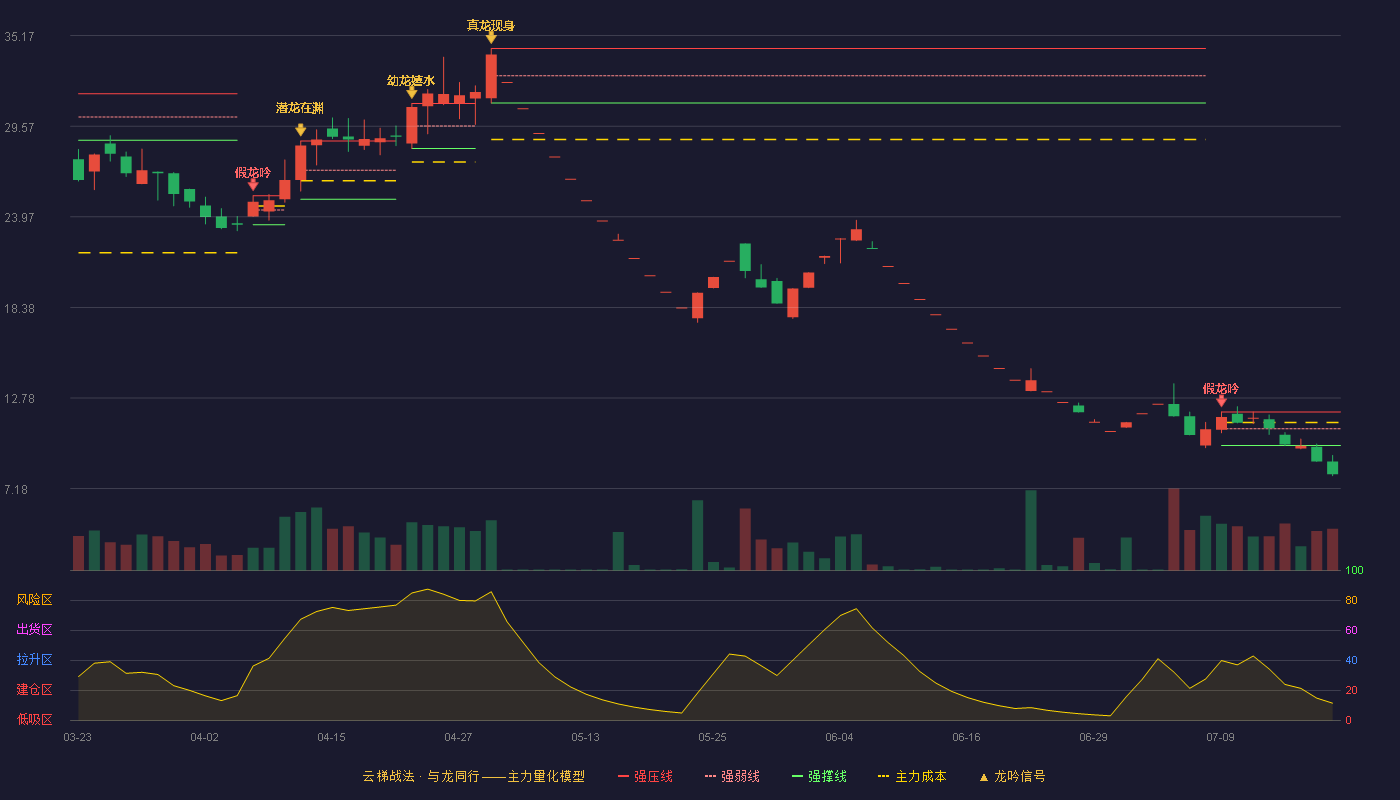Click the 04-15 date axis label
Viewport: 1400px width, 800px height.
tap(331, 737)
